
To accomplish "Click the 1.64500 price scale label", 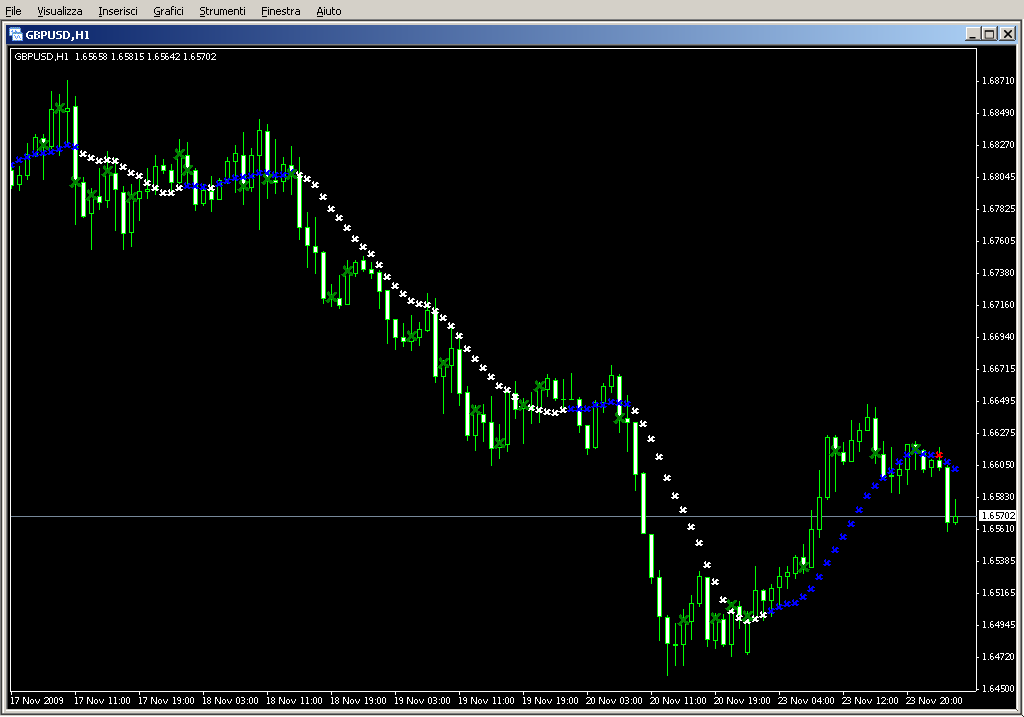I will pyautogui.click(x=999, y=688).
